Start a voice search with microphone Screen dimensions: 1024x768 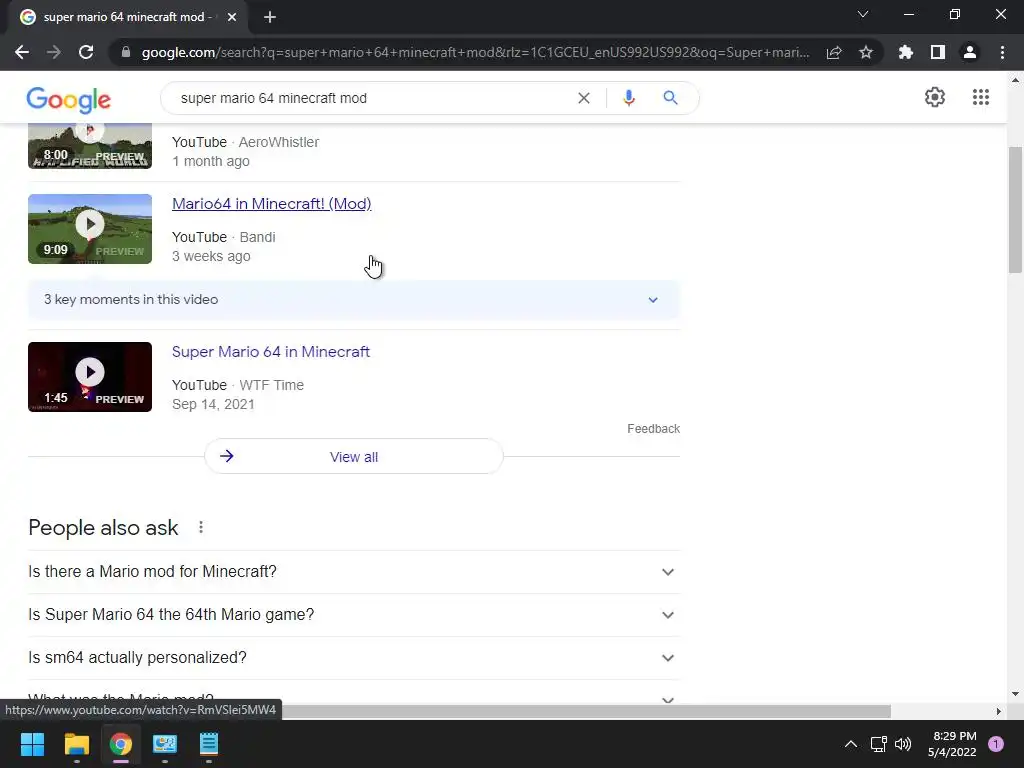pyautogui.click(x=629, y=98)
